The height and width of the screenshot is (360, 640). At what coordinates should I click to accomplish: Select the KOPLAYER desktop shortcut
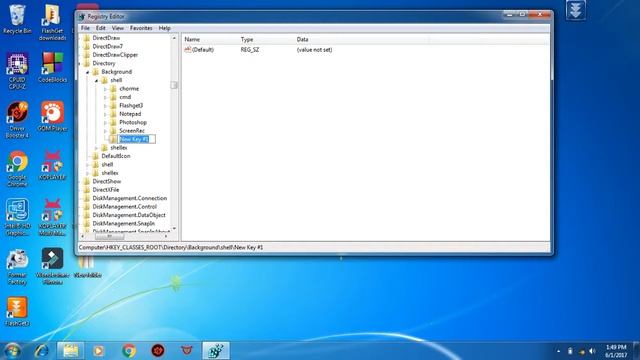(52, 165)
